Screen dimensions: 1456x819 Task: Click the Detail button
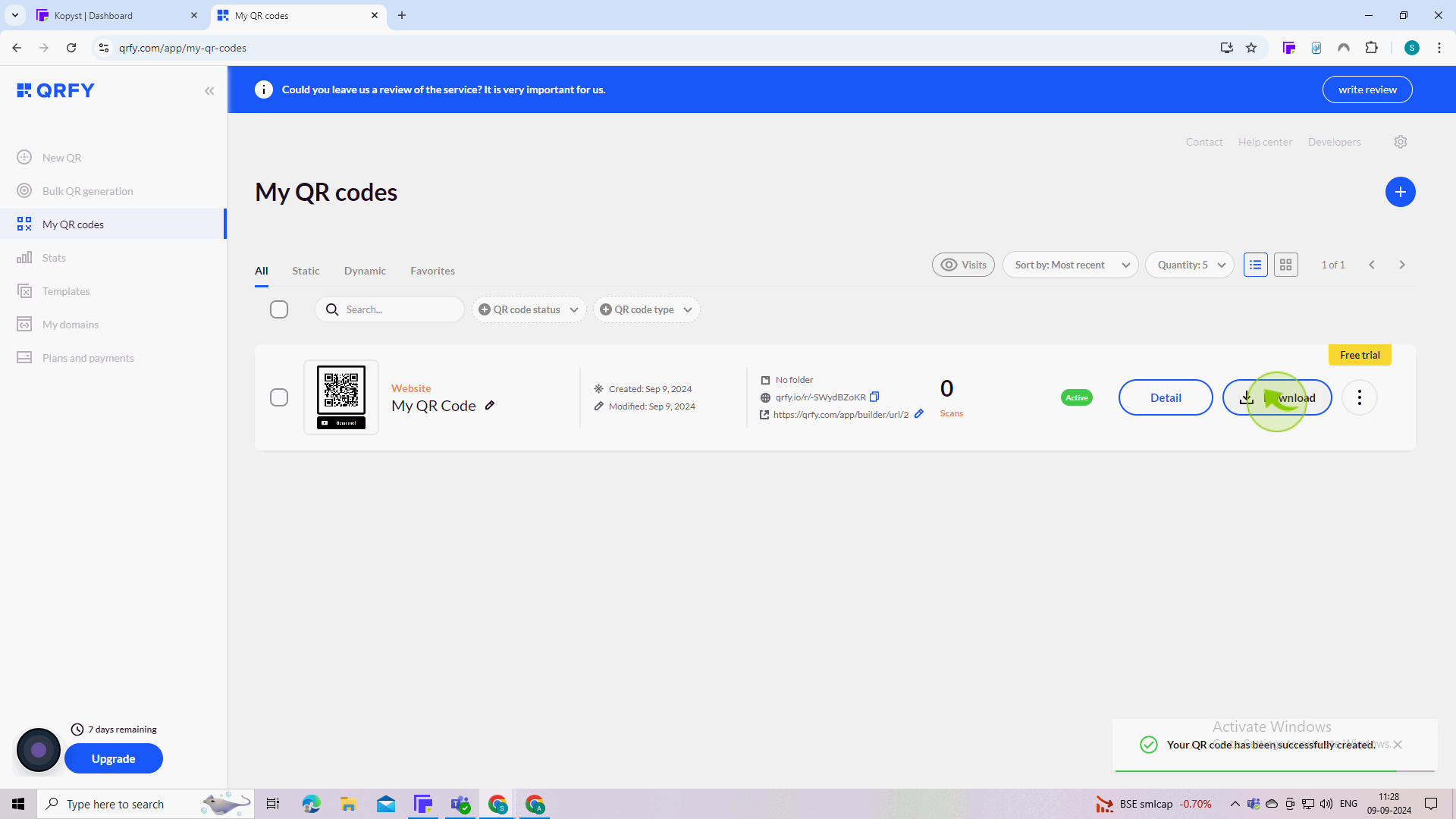[x=1166, y=397]
